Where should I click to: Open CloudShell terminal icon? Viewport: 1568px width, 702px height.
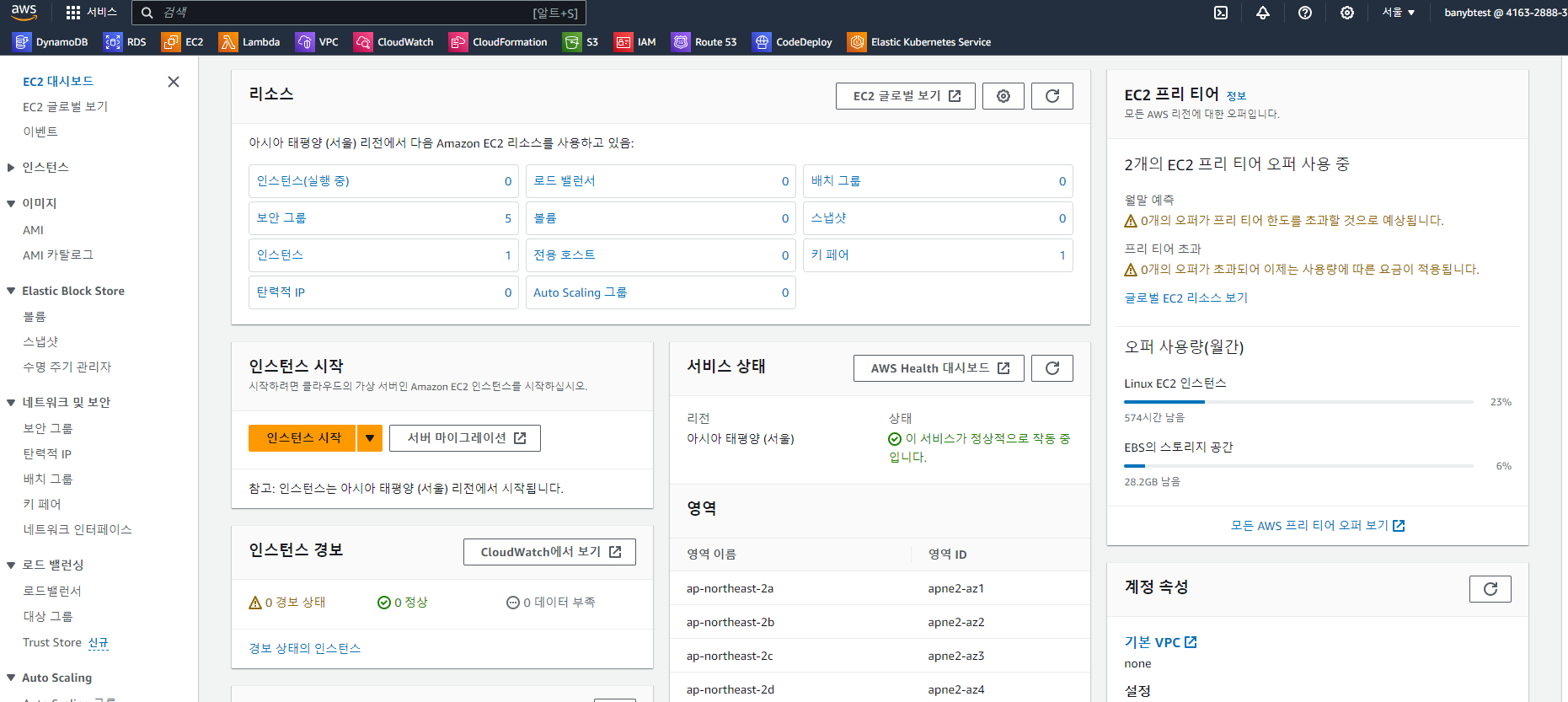1221,13
